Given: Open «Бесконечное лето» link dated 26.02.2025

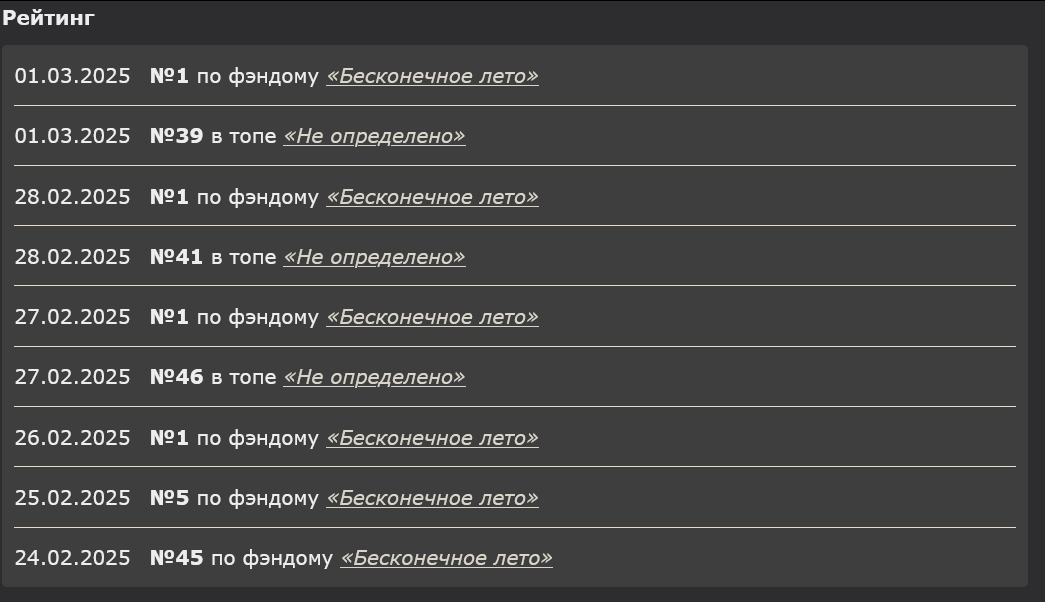Looking at the screenshot, I should click(x=432, y=438).
